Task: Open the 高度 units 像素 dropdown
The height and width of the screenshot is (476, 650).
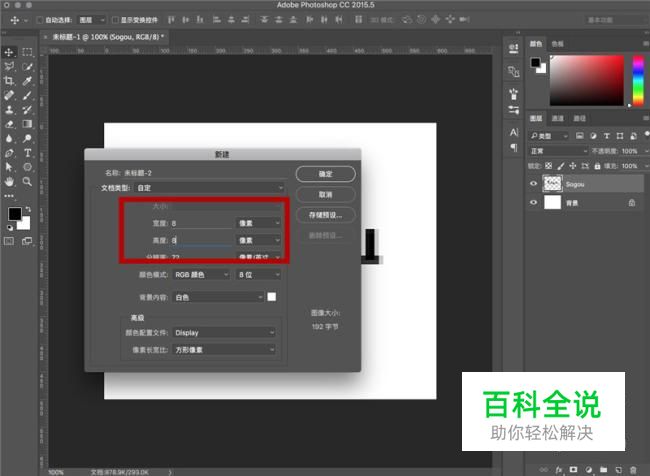Action: click(x=258, y=240)
